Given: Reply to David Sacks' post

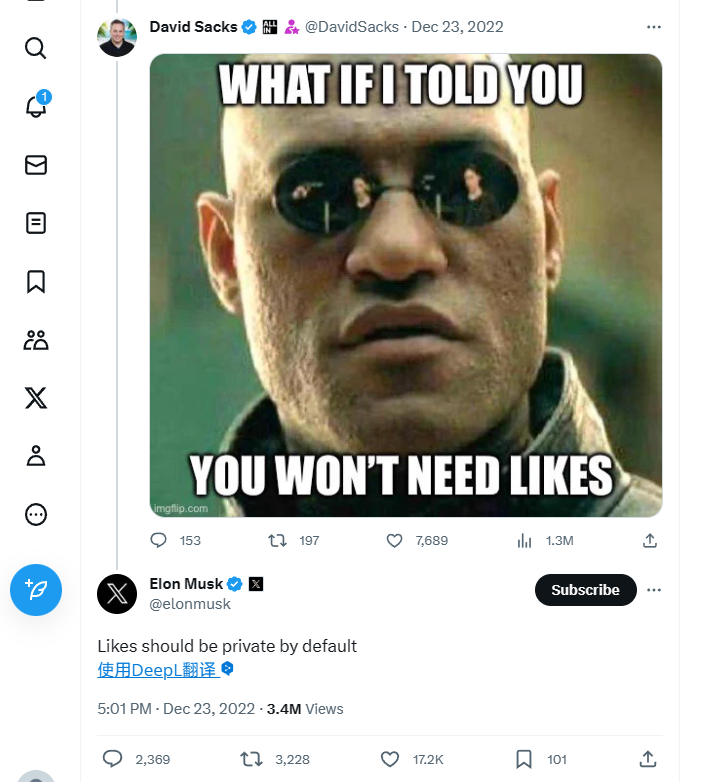Looking at the screenshot, I should point(159,540).
